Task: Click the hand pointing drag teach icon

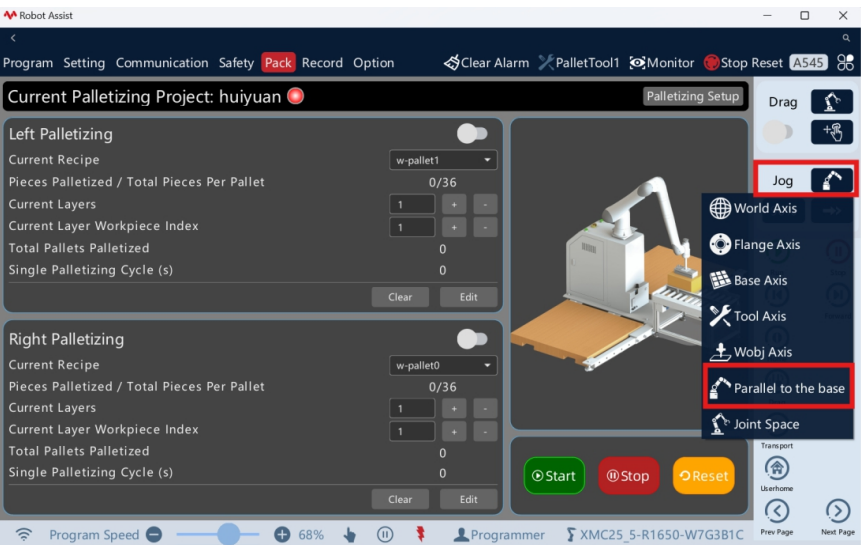Action: tap(832, 132)
